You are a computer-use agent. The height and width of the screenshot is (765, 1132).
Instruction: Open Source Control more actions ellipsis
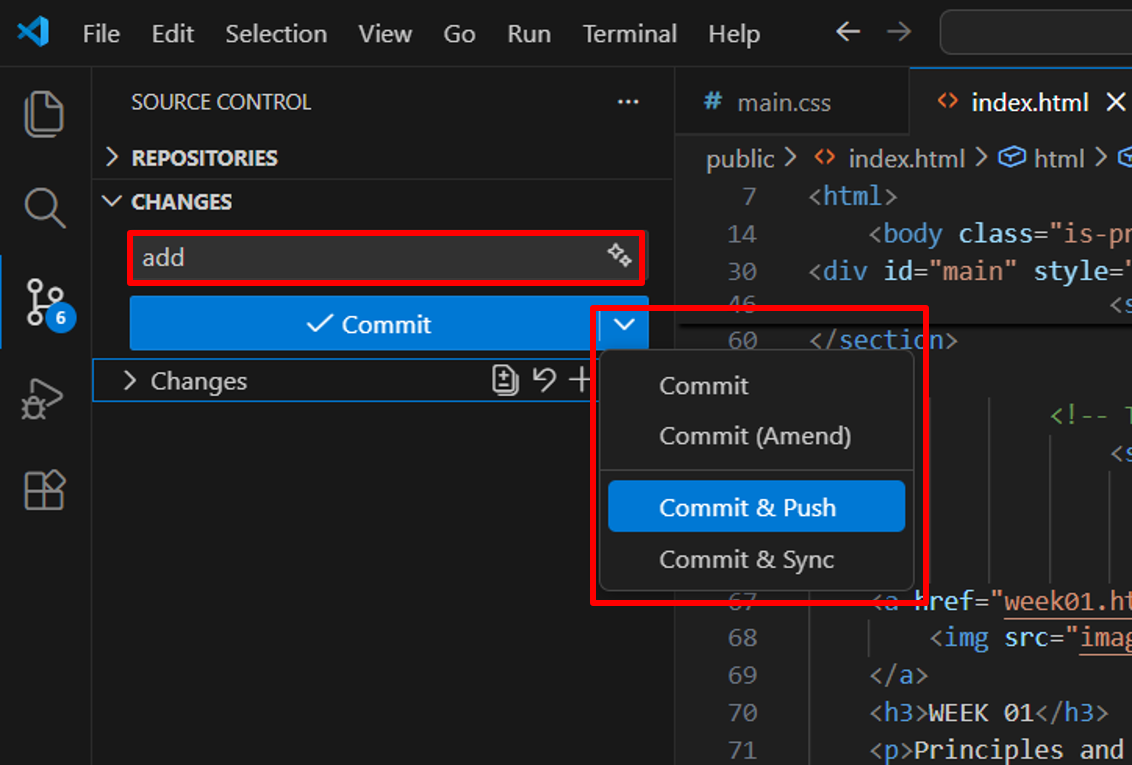coord(628,102)
